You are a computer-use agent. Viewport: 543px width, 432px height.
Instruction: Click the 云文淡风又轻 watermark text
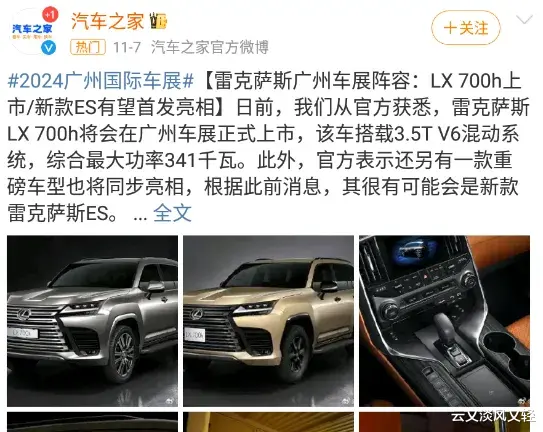[493, 416]
